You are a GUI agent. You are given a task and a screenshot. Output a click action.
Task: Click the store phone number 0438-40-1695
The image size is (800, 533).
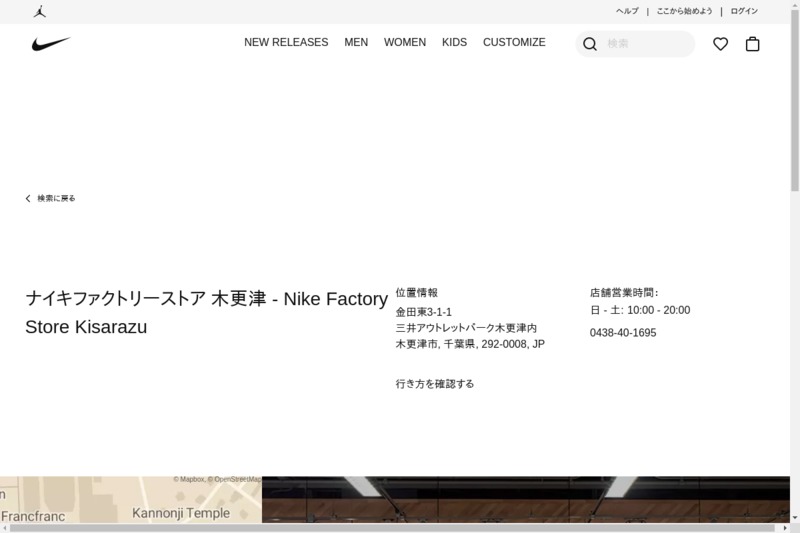click(x=623, y=333)
